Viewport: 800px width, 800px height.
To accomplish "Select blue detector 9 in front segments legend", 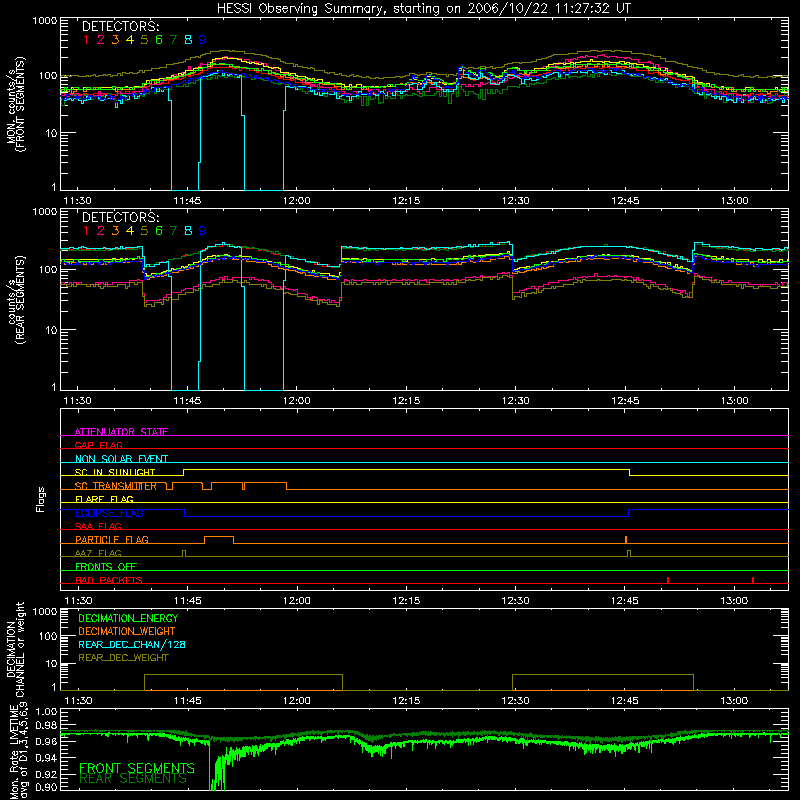I will [203, 40].
